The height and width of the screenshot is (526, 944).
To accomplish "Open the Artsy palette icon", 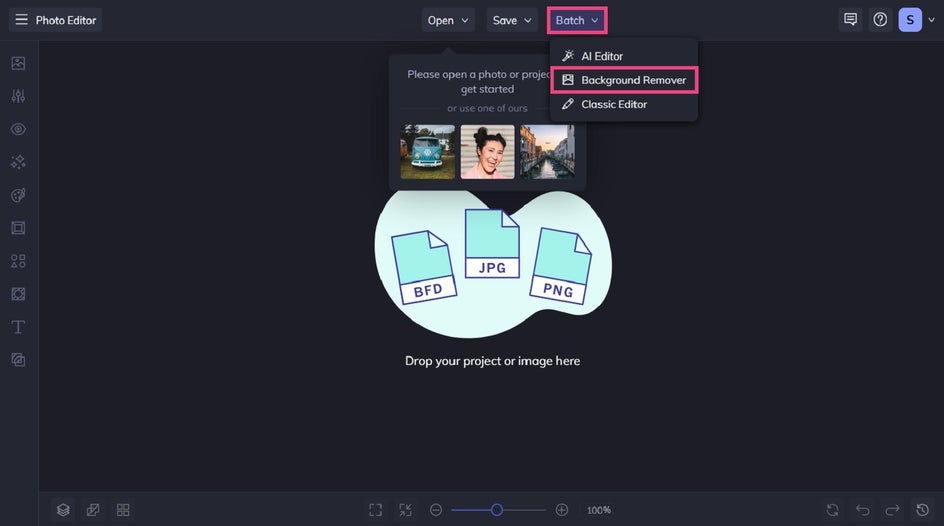I will [18, 195].
